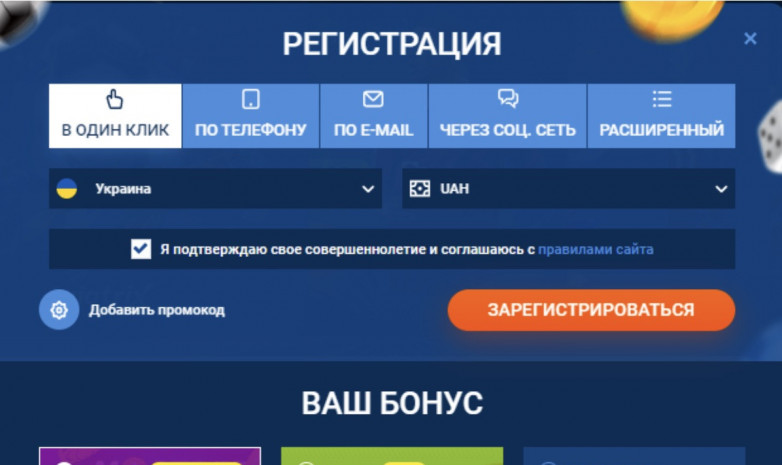Click the promo code gear icon
The image size is (782, 465).
tap(59, 310)
